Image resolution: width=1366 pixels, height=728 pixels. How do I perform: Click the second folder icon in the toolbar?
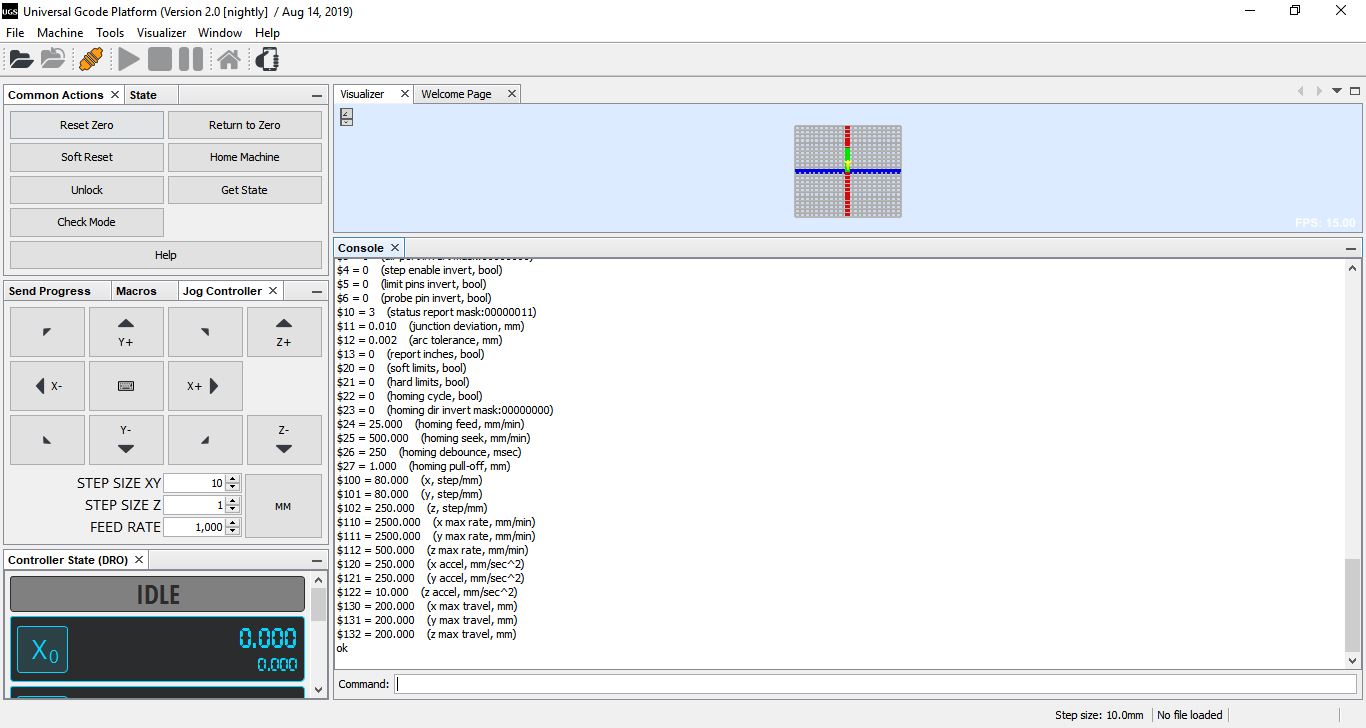tap(53, 60)
